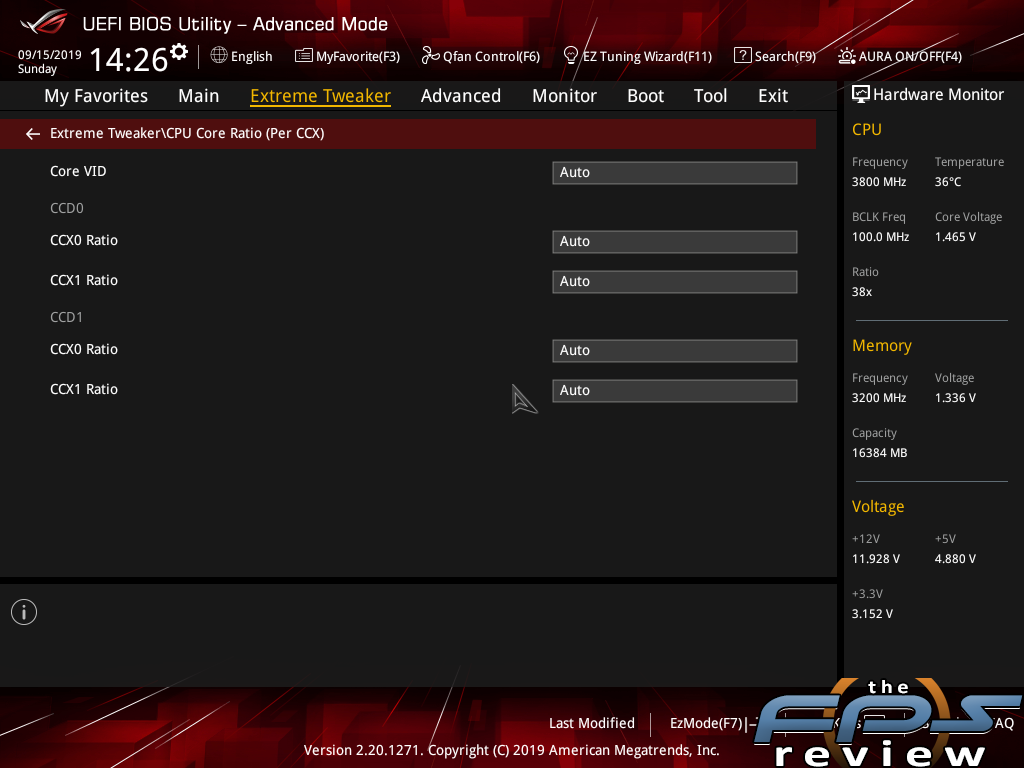Switch to the Boot tab
Viewport: 1024px width, 768px height.
coord(645,96)
